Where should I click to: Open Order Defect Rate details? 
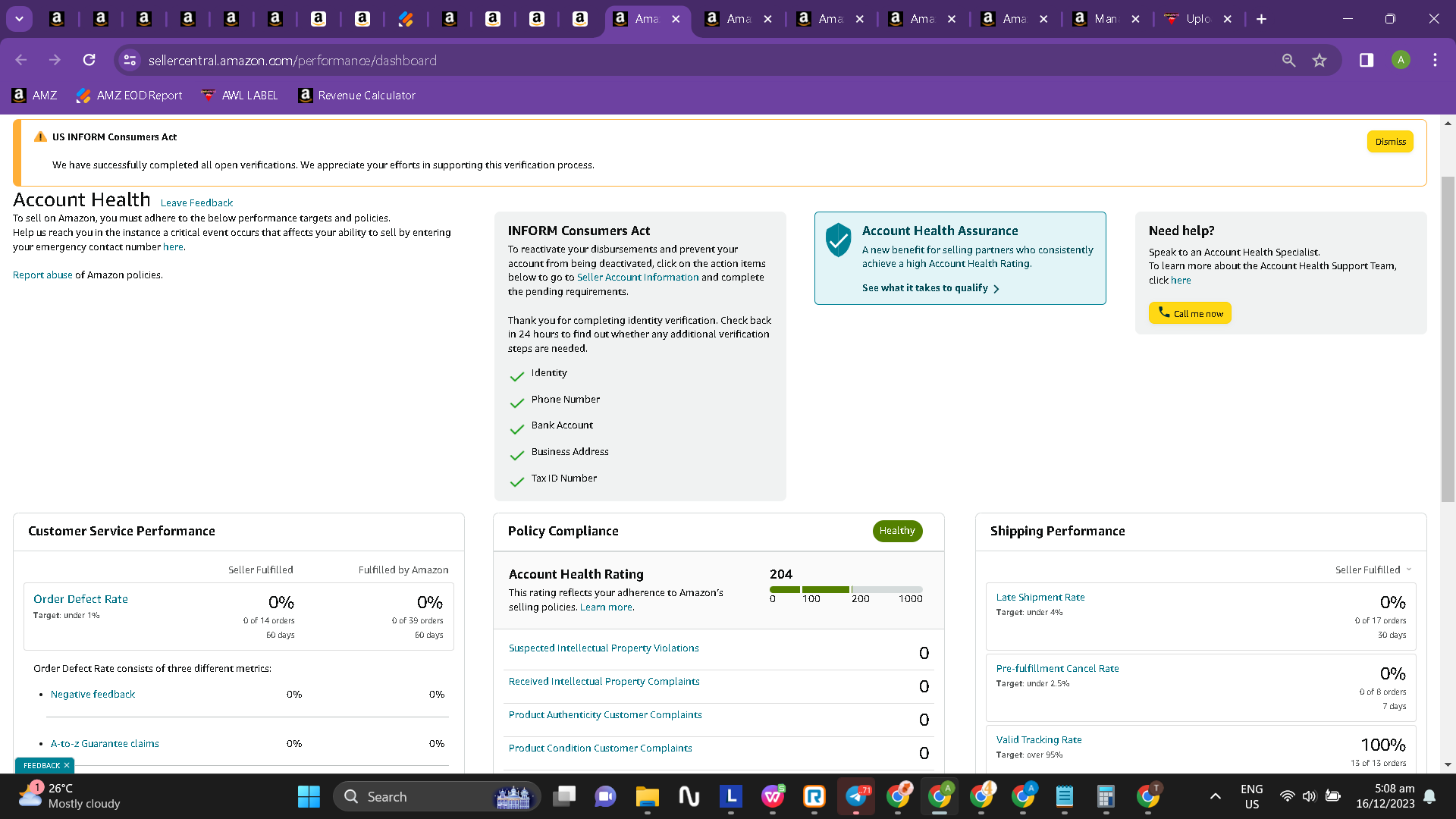(80, 599)
